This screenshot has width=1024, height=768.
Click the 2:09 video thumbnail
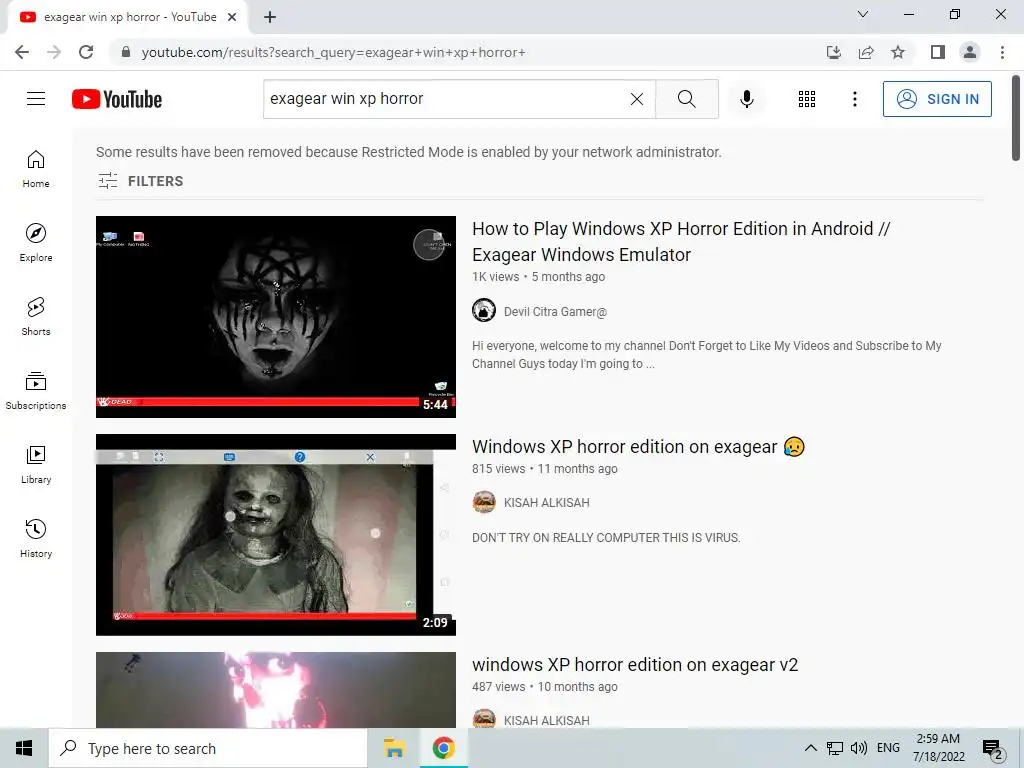276,535
